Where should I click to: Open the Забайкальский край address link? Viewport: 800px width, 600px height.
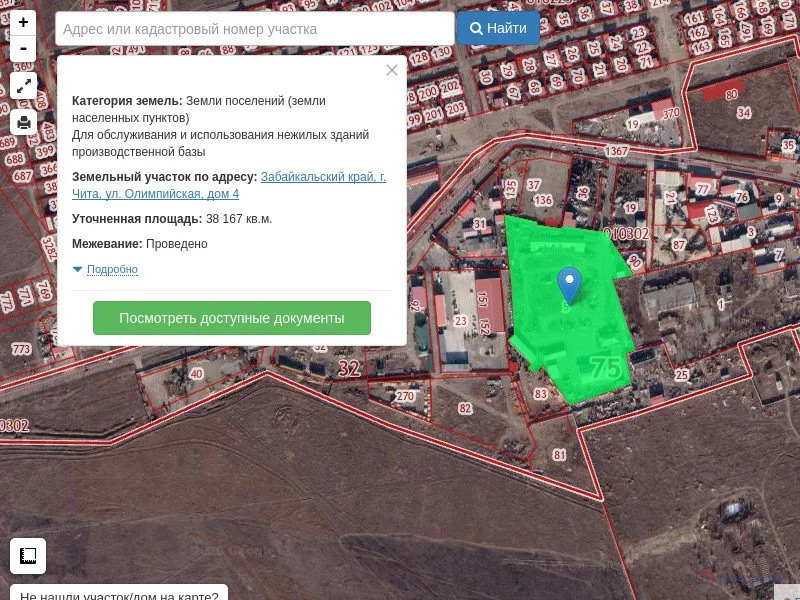[323, 177]
